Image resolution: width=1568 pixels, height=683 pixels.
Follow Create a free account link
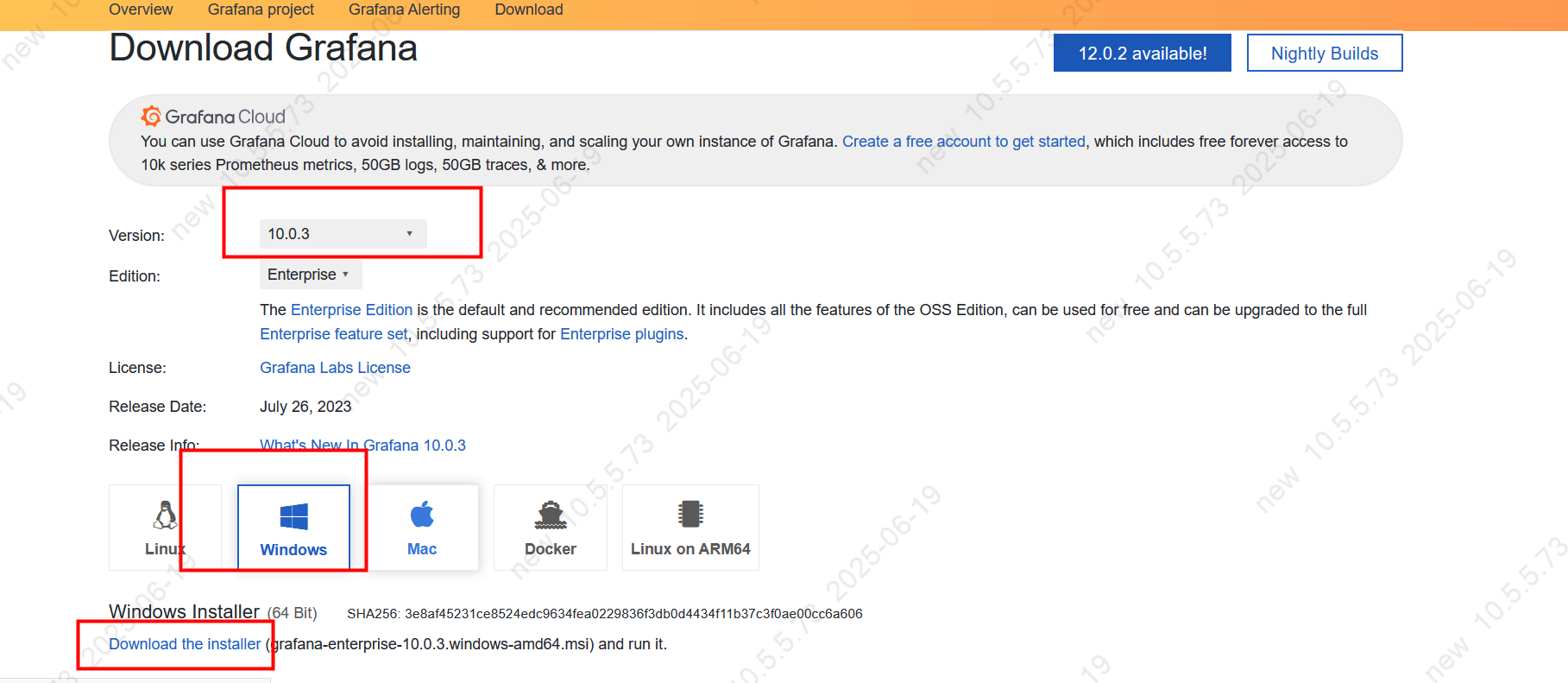(x=964, y=142)
